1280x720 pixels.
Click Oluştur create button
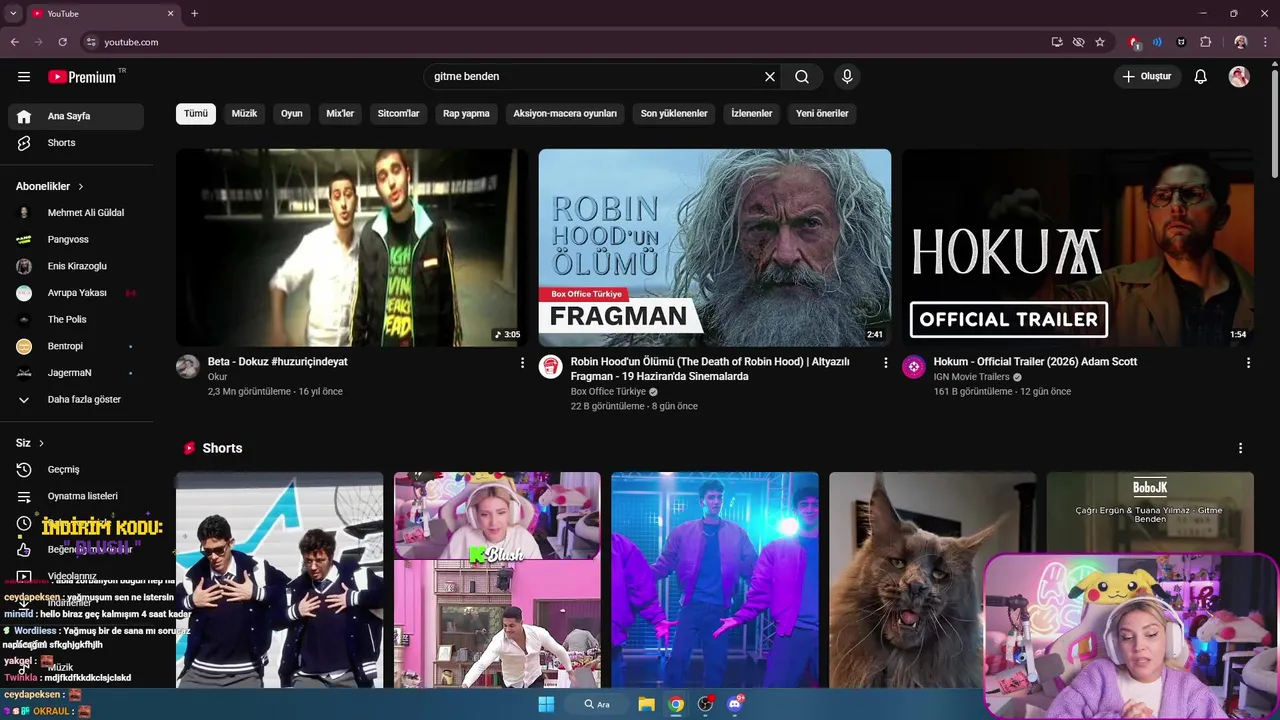click(x=1148, y=77)
